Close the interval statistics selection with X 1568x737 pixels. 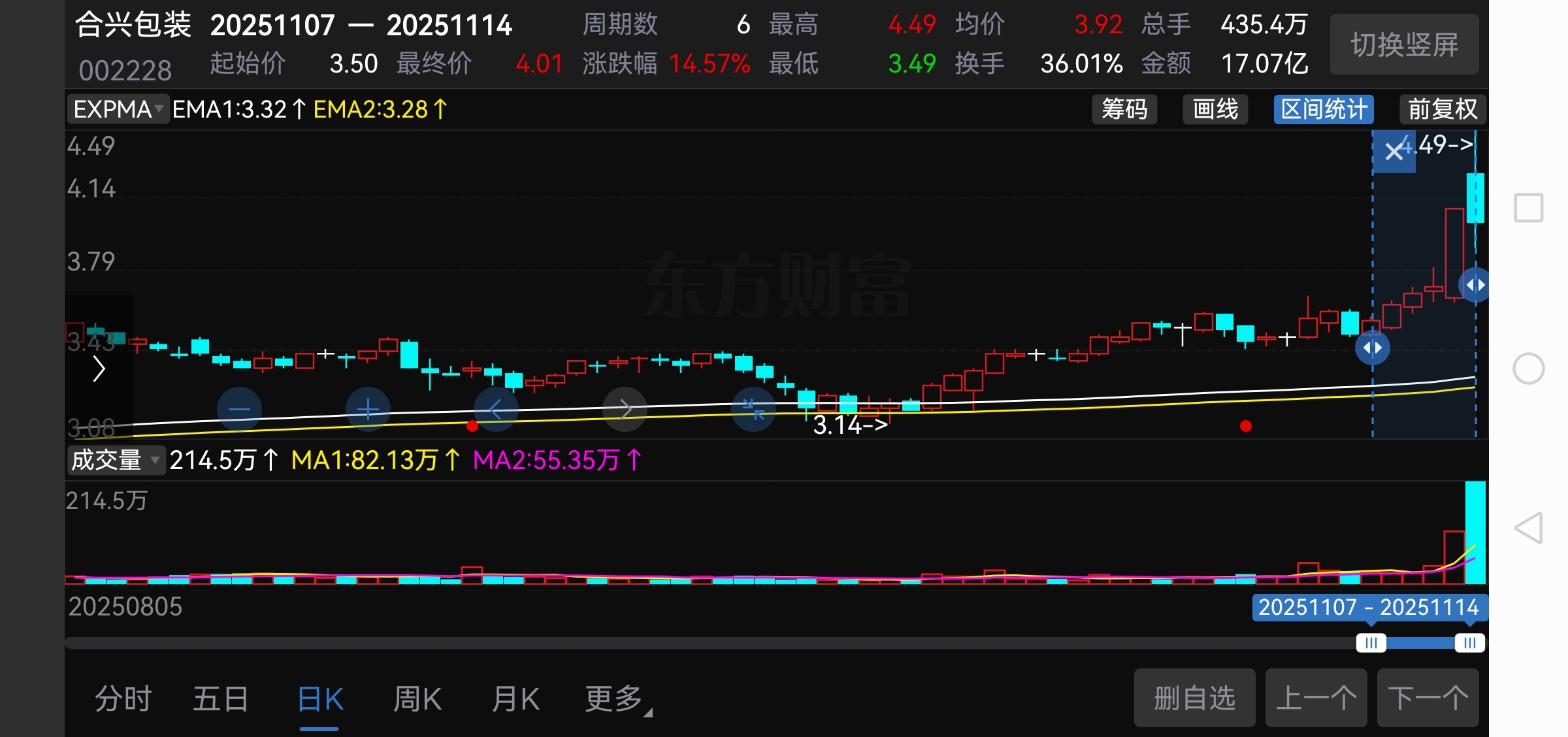pos(1394,152)
